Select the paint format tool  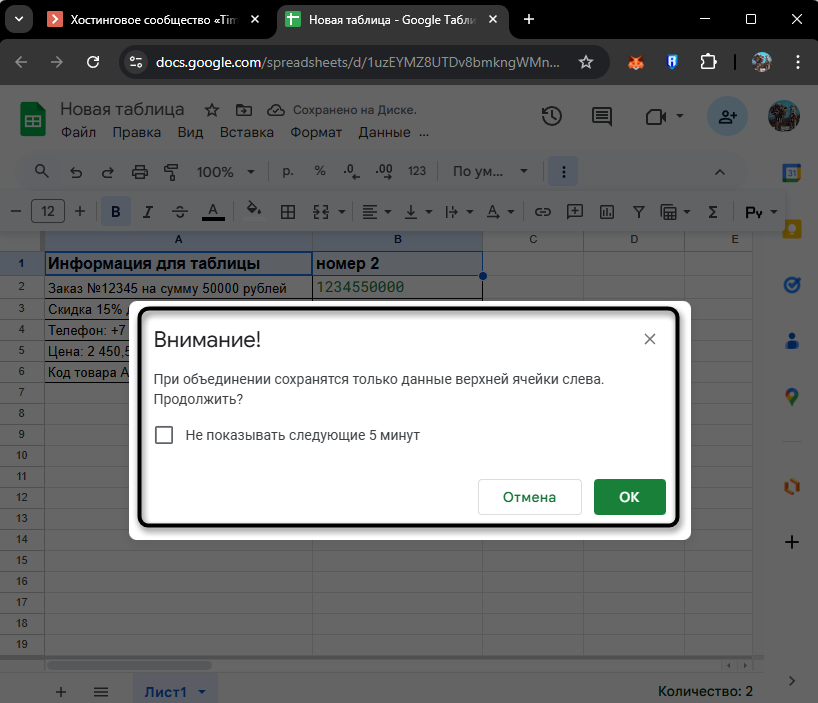click(170, 172)
